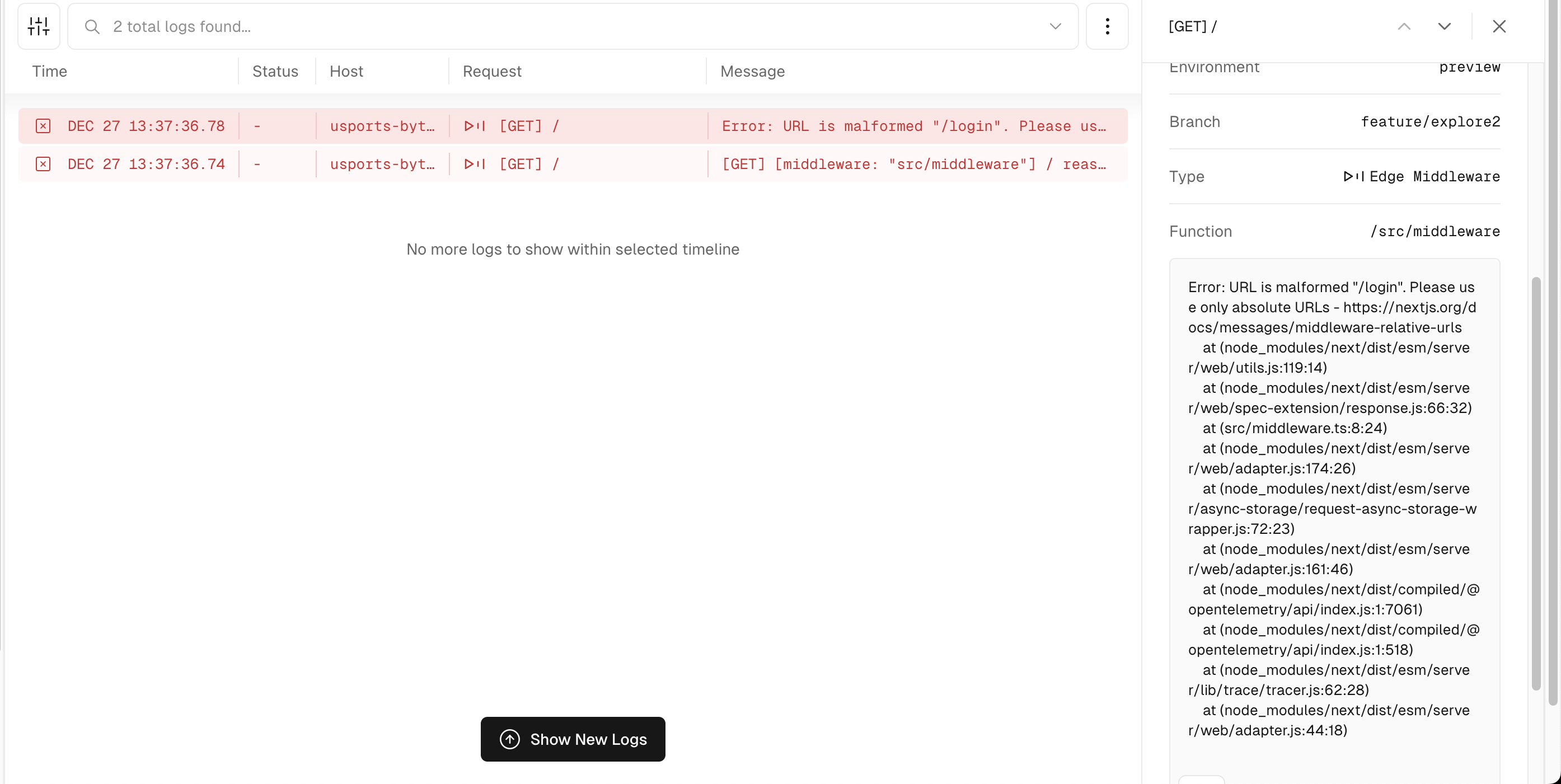Click the error status icon on the 13:37:36.74 row

43,163
